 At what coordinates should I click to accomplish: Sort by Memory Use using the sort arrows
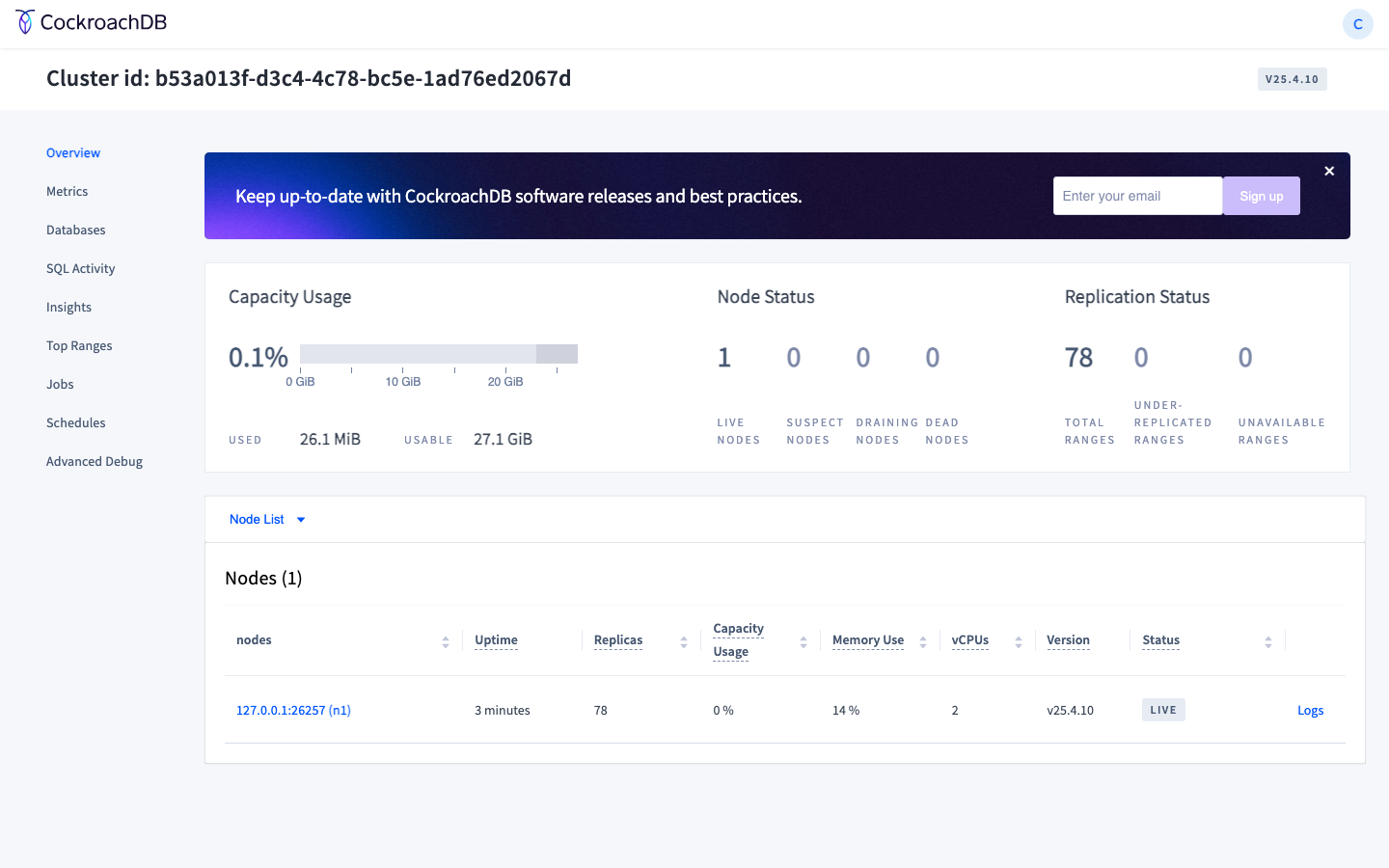923,641
